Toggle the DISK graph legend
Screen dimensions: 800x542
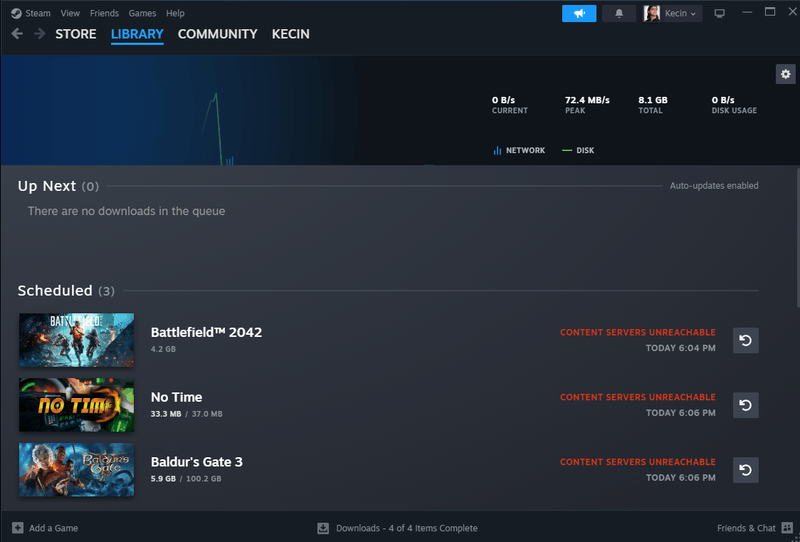coord(578,151)
